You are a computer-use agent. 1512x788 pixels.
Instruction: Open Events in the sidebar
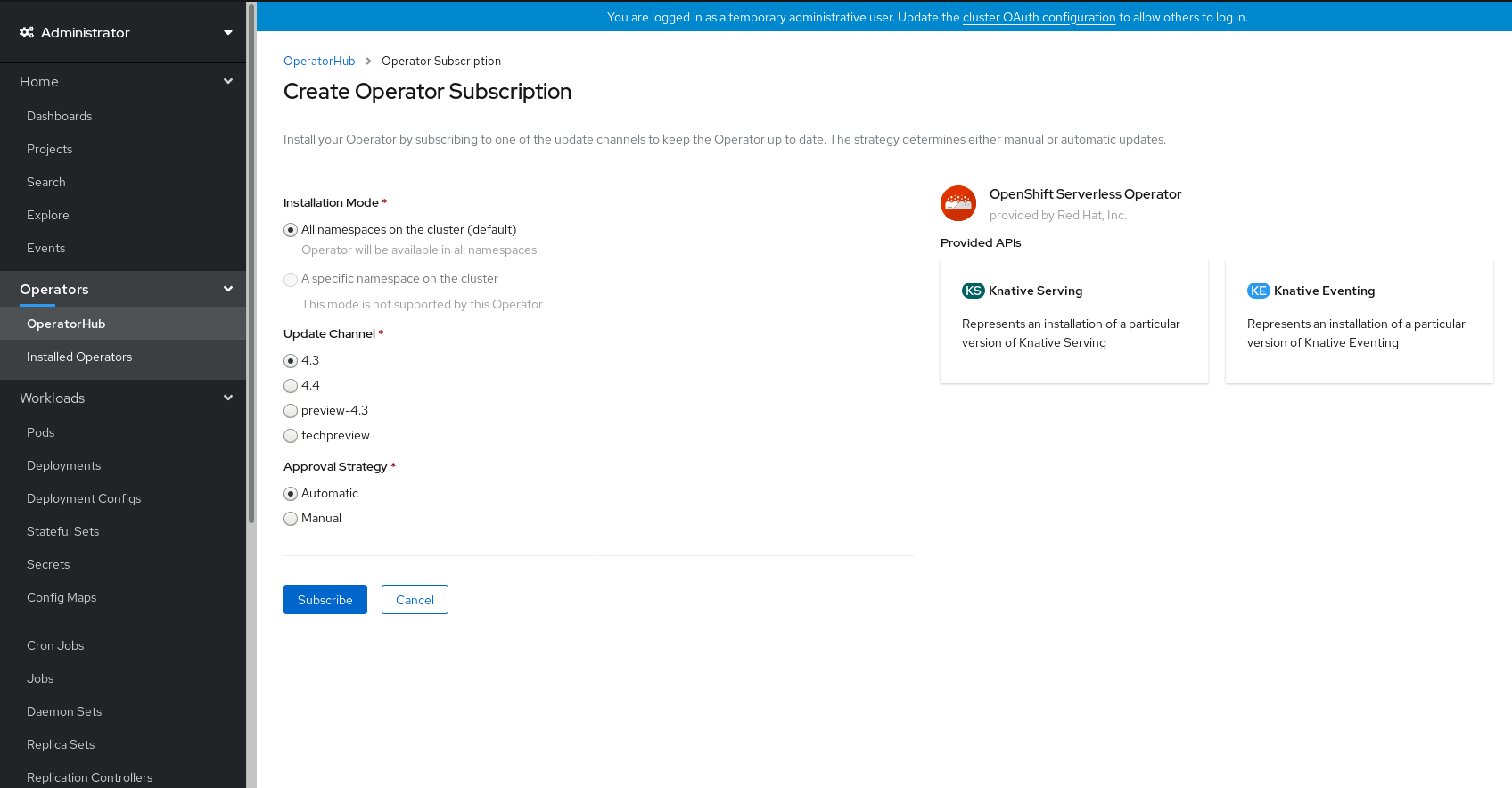[46, 248]
